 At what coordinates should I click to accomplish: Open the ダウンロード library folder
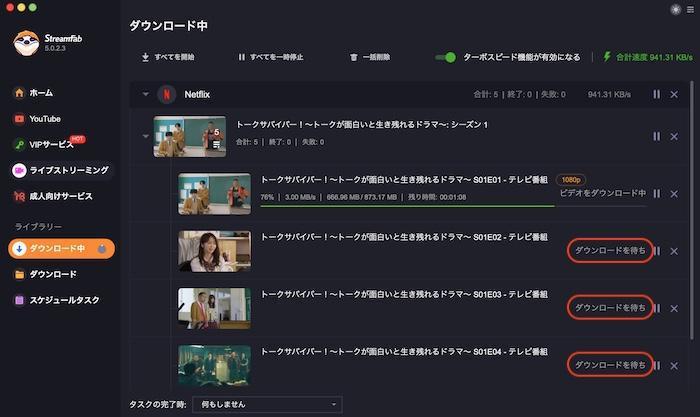click(x=45, y=274)
